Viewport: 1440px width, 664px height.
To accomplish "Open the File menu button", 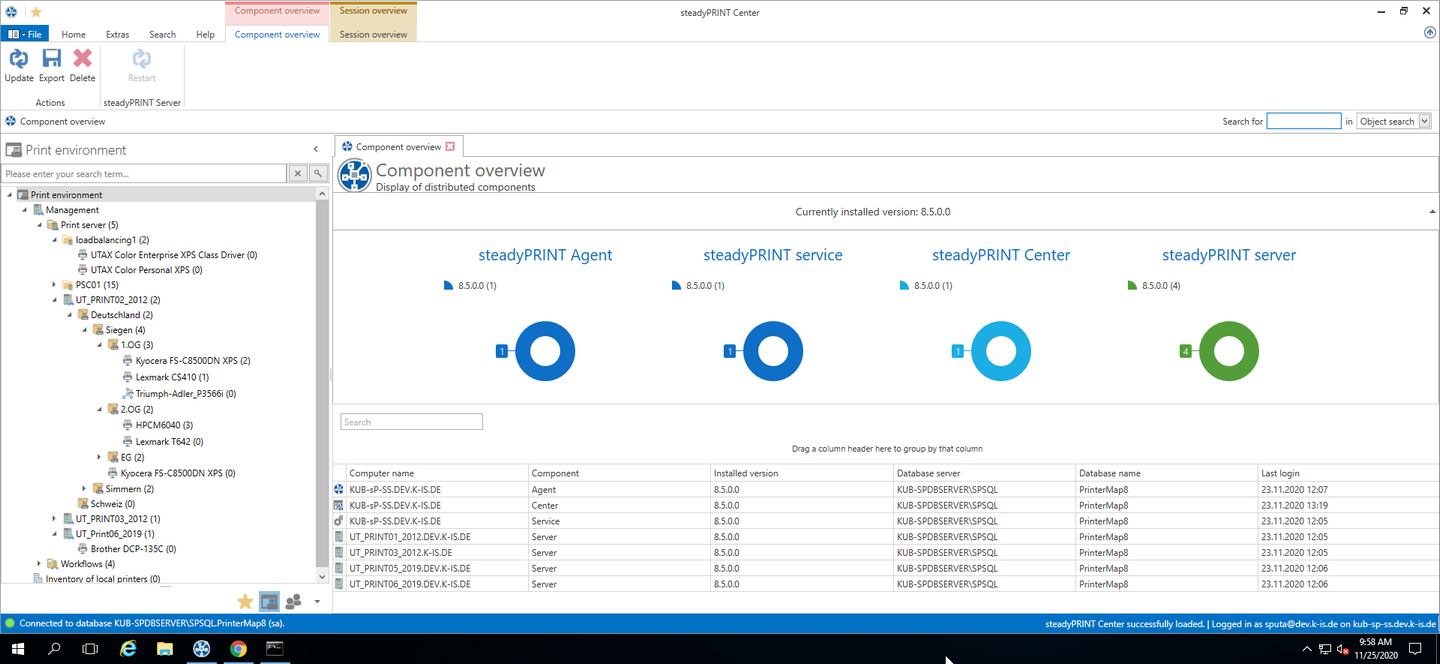I will pos(25,34).
